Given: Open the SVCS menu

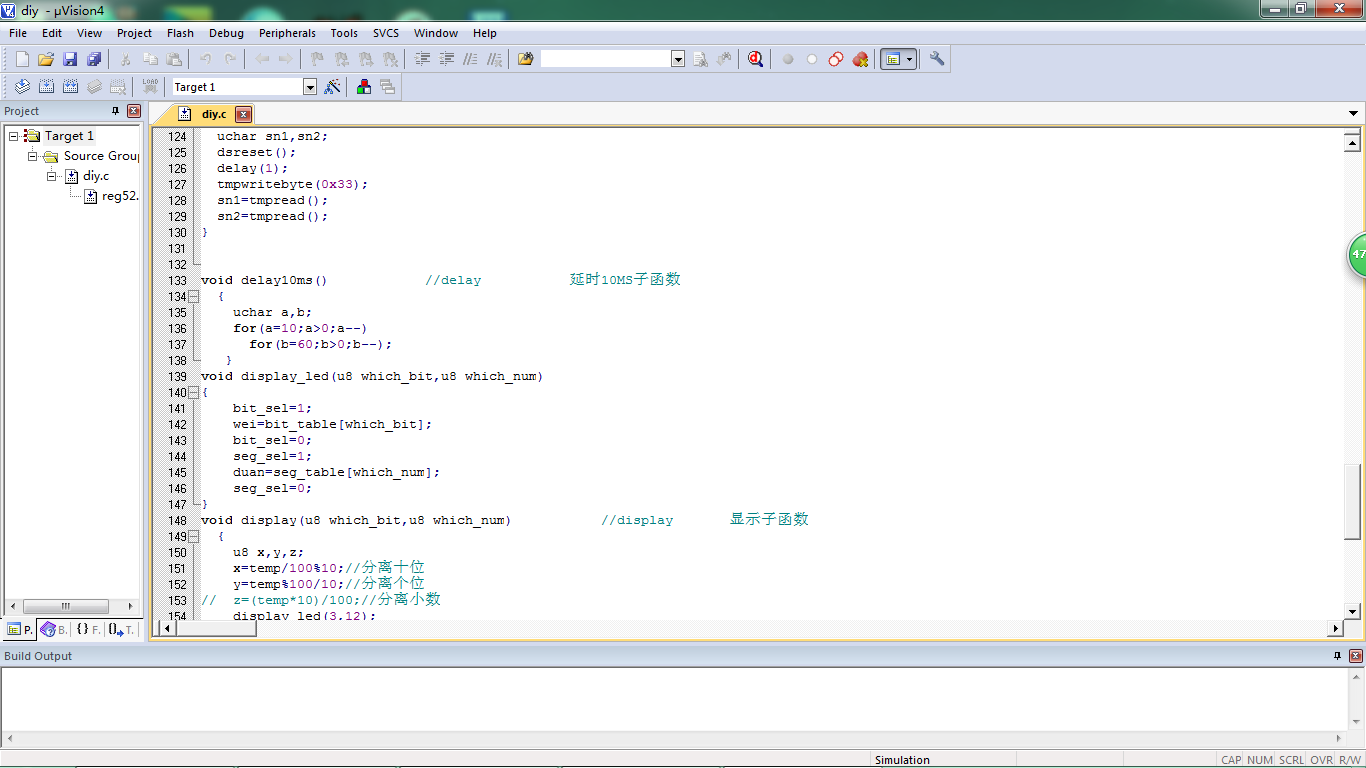Looking at the screenshot, I should (x=386, y=33).
